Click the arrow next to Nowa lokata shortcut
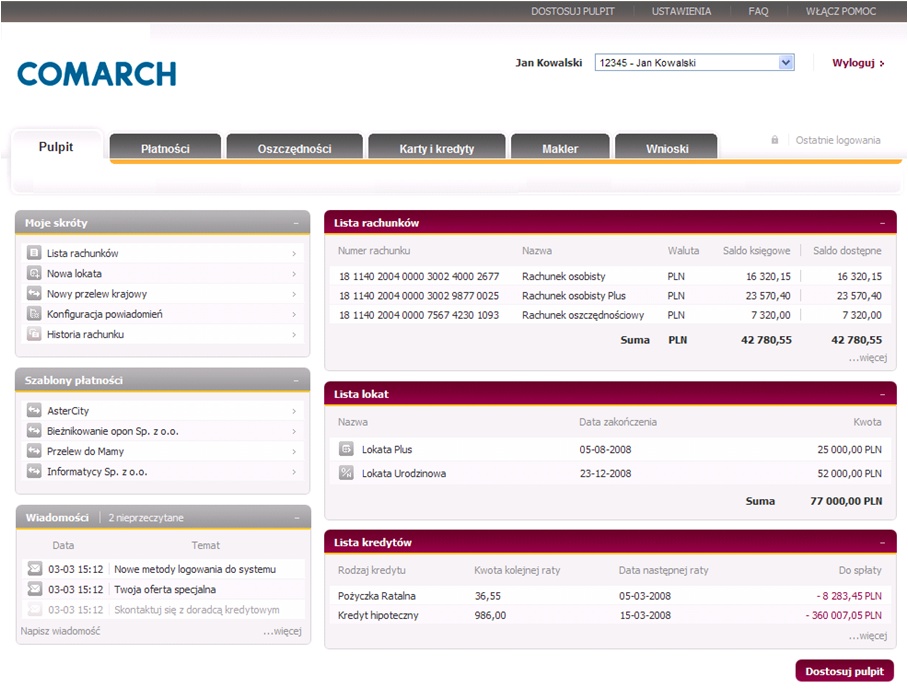Screen dimensions: 908x691 [294, 274]
